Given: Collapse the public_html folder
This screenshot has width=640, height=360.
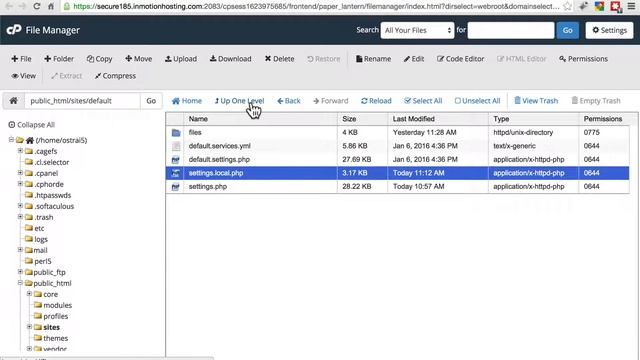Looking at the screenshot, I should tap(20, 283).
